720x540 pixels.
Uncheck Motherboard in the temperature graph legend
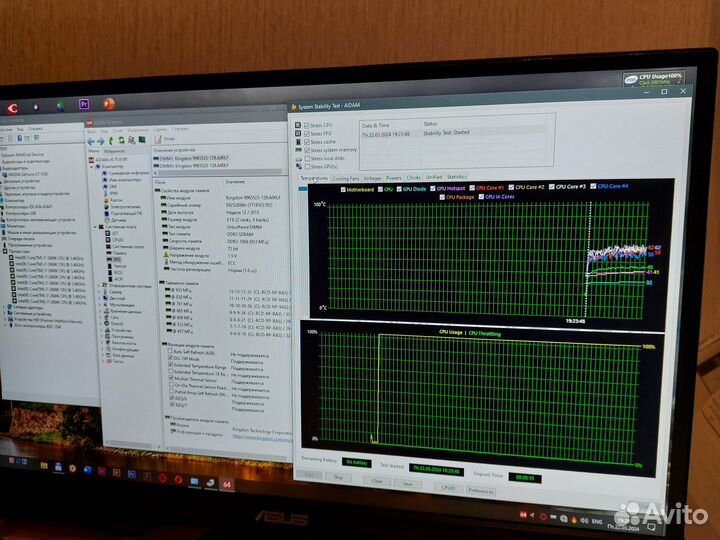coord(343,190)
